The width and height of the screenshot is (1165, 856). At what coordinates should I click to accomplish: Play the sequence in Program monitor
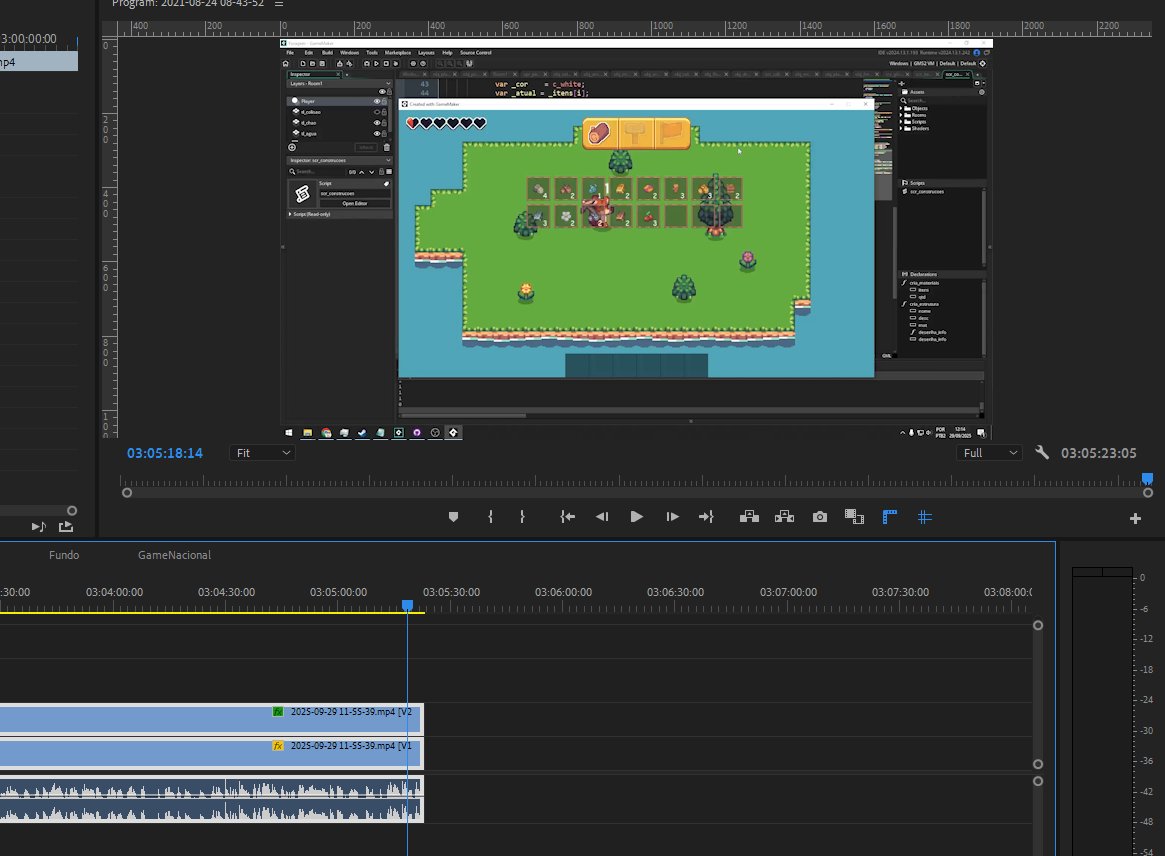coord(637,516)
